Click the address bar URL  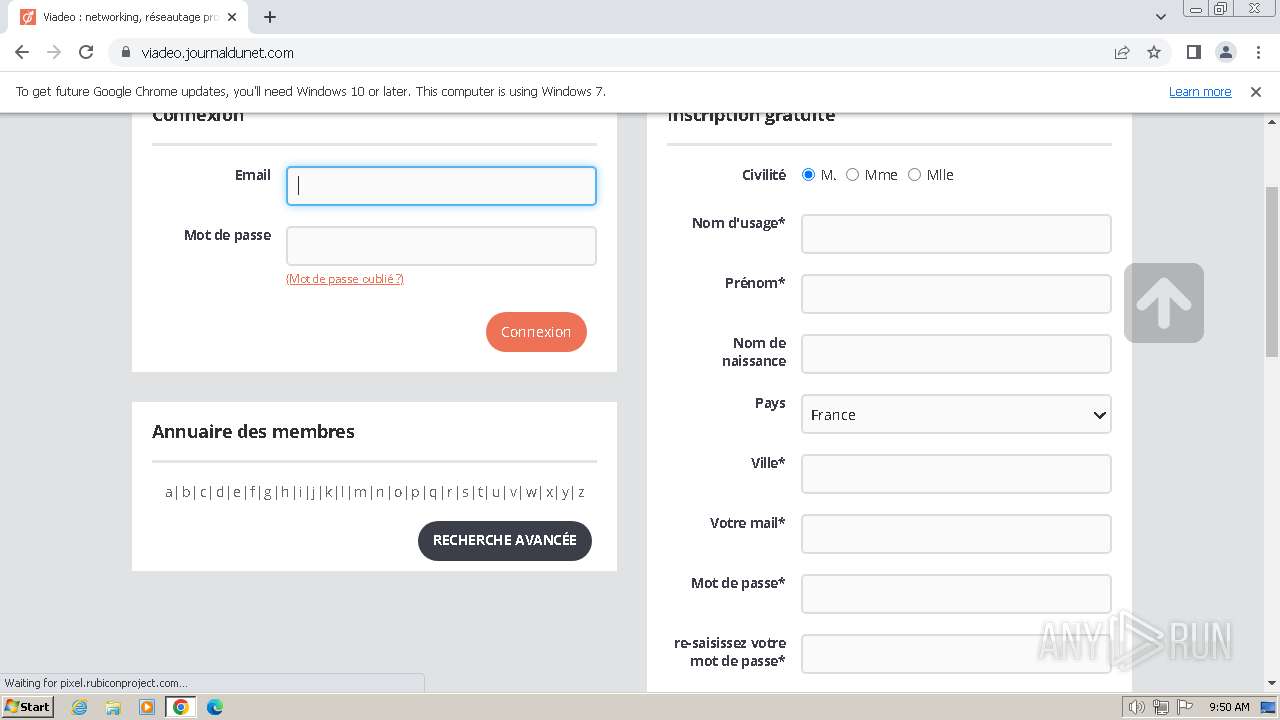[217, 52]
